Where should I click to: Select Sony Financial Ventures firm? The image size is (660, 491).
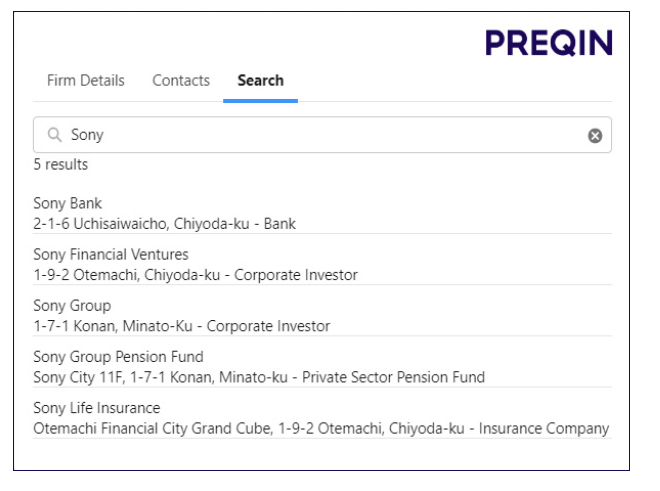pyautogui.click(x=111, y=255)
